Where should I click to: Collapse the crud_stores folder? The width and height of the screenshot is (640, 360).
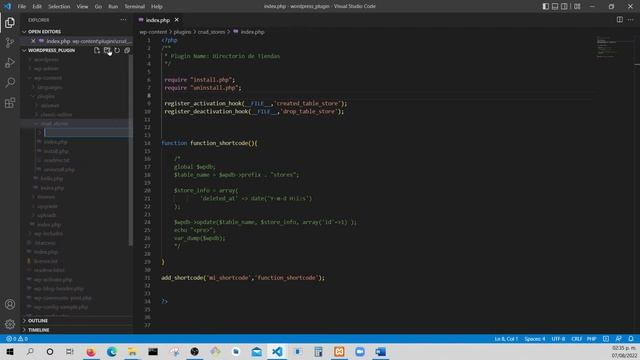[x=54, y=124]
